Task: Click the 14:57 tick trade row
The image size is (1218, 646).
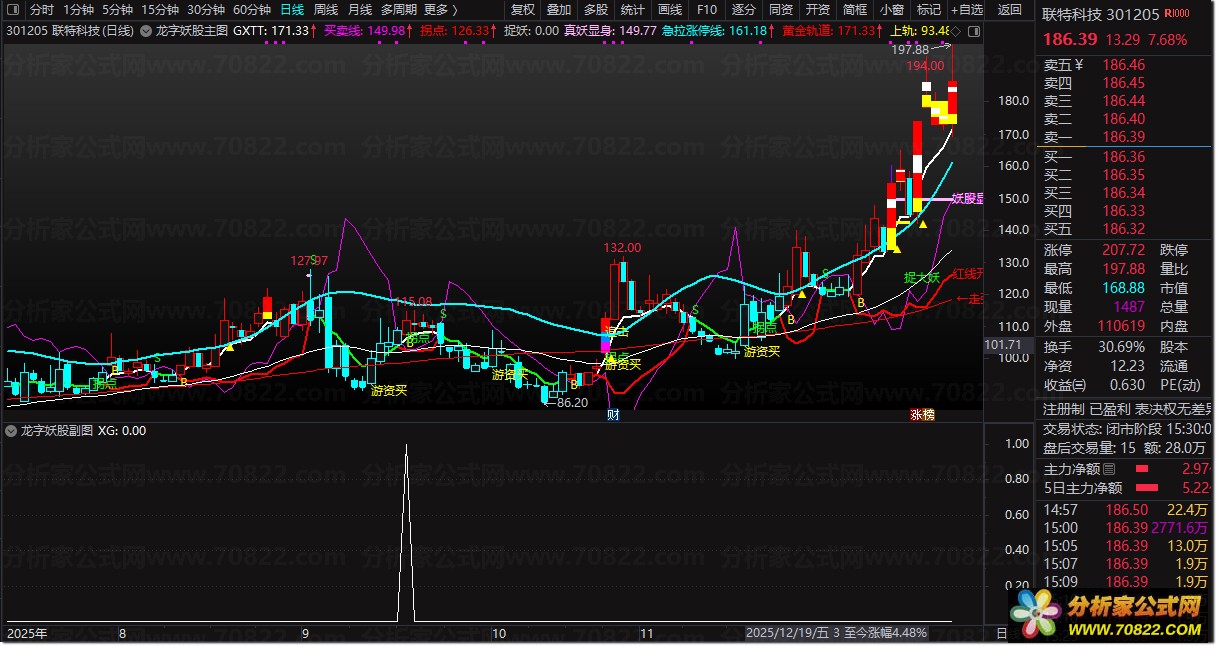Action: point(1125,509)
